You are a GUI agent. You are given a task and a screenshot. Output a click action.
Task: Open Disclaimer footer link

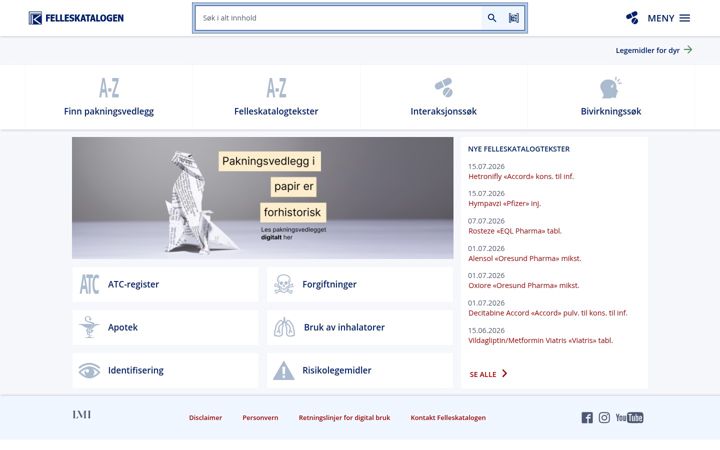(x=205, y=418)
